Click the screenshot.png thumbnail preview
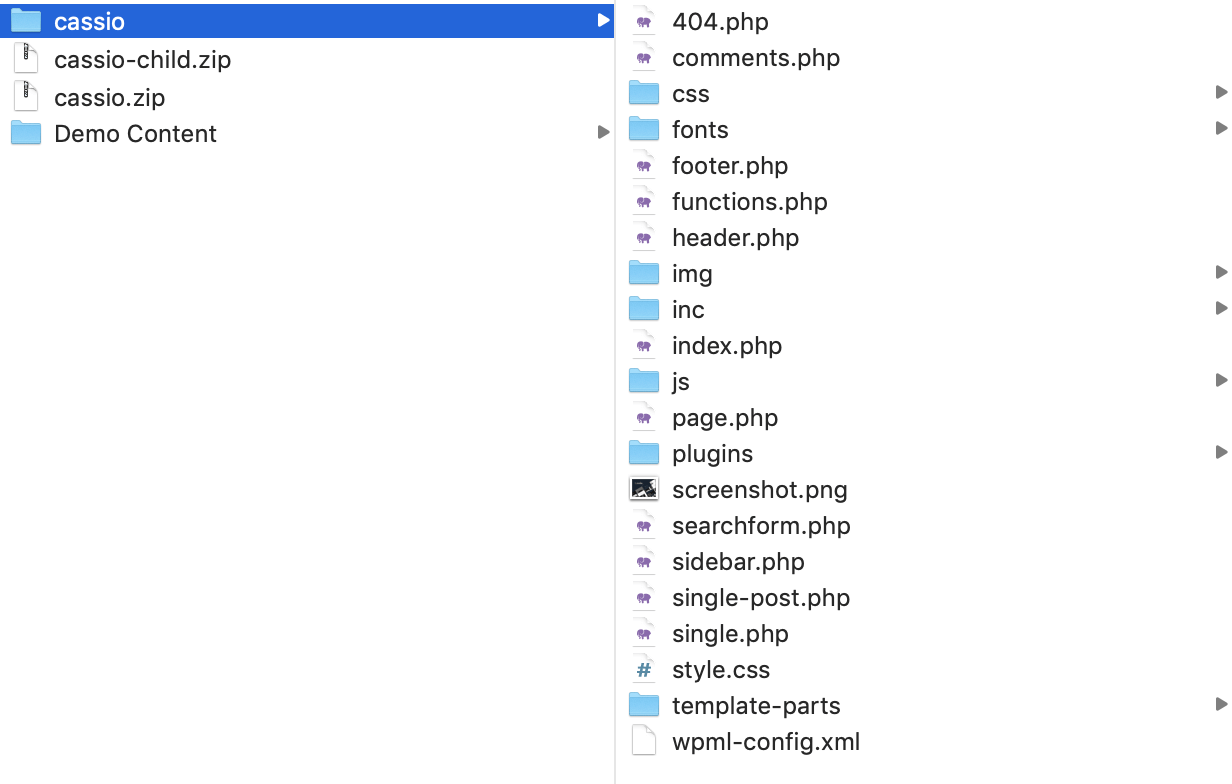Viewport: 1232px width, 784px height. tap(644, 489)
